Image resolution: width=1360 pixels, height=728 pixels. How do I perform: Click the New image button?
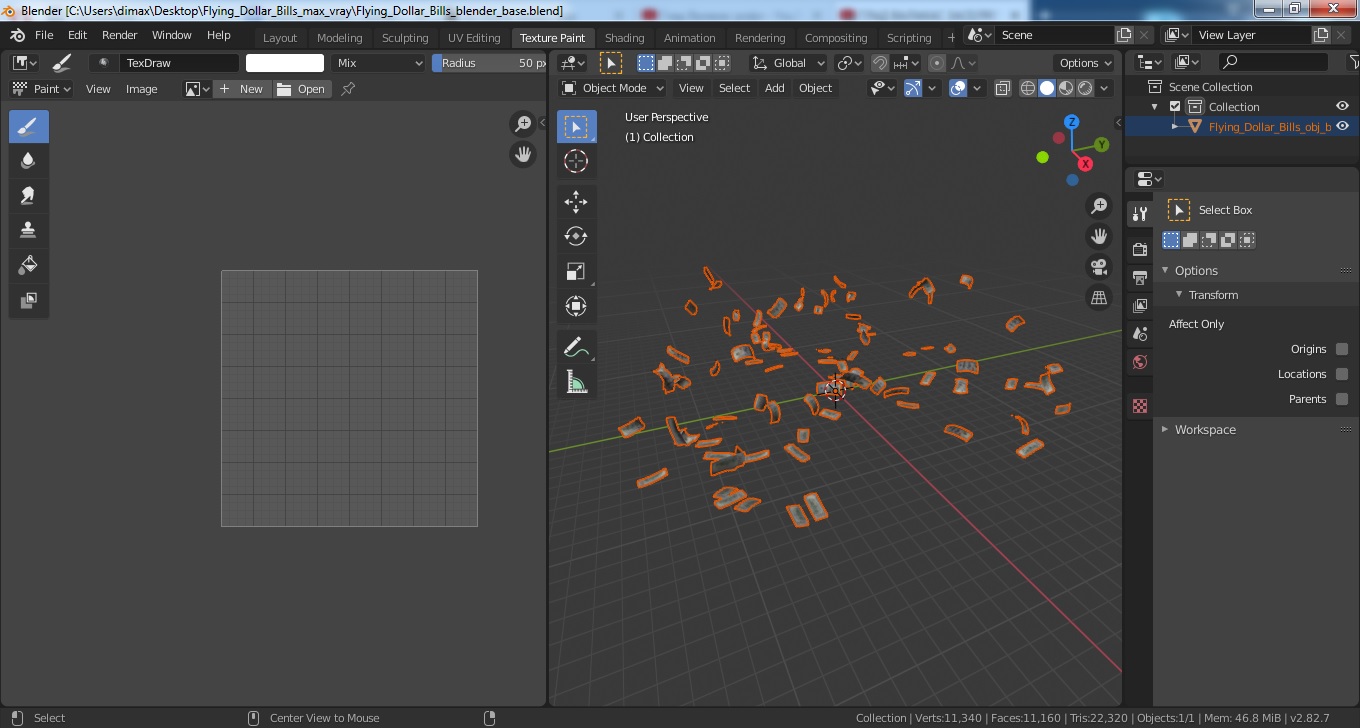(x=241, y=89)
